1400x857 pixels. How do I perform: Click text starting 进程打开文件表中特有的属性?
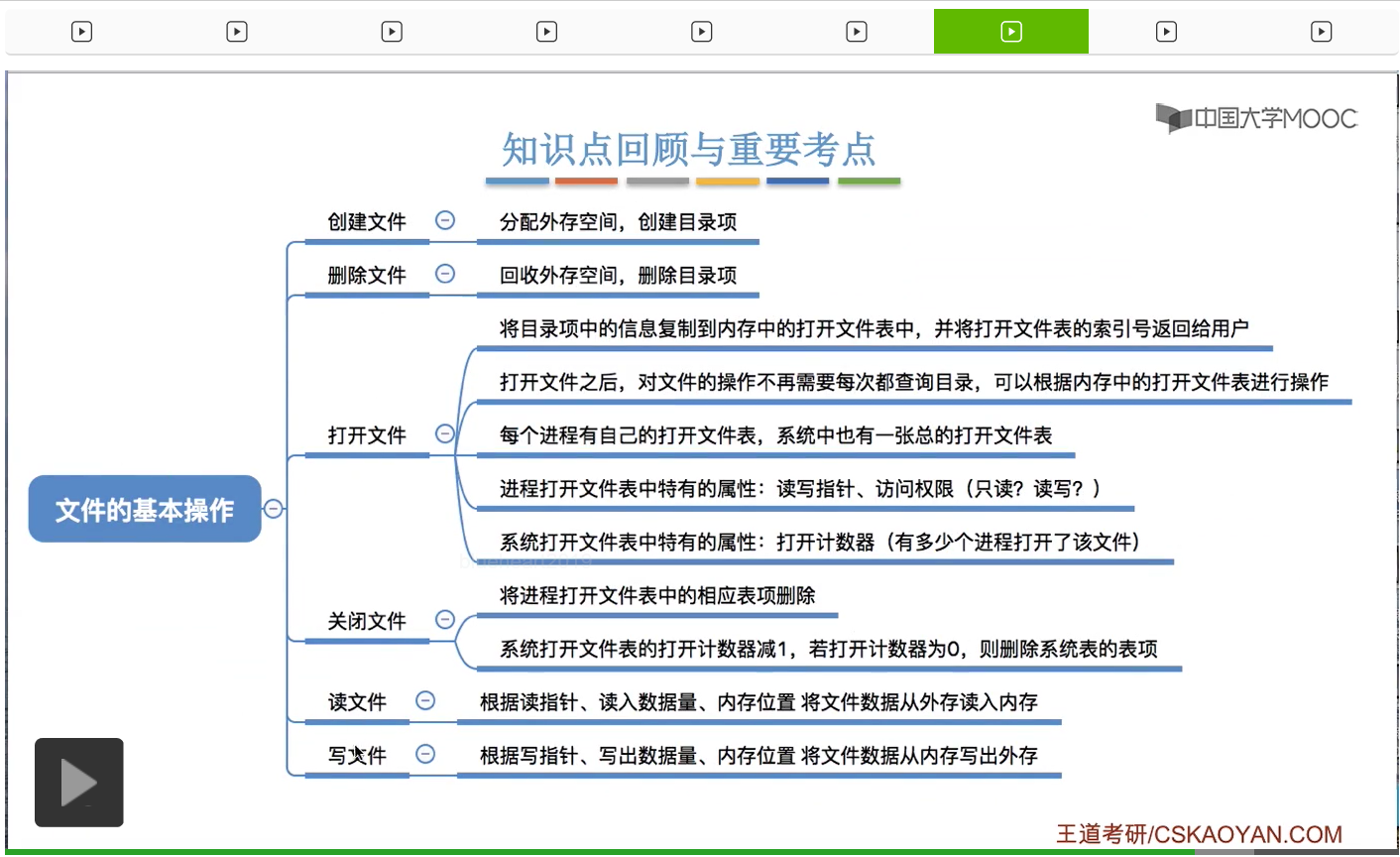[800, 489]
